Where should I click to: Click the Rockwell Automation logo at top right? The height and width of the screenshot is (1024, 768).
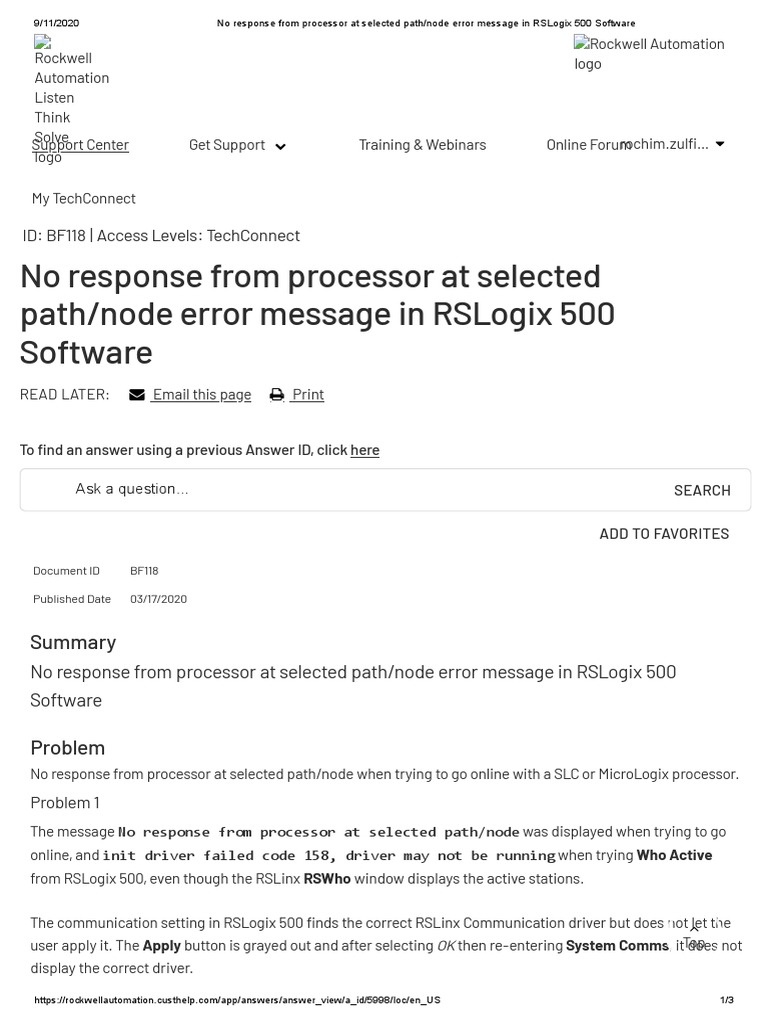pos(649,54)
